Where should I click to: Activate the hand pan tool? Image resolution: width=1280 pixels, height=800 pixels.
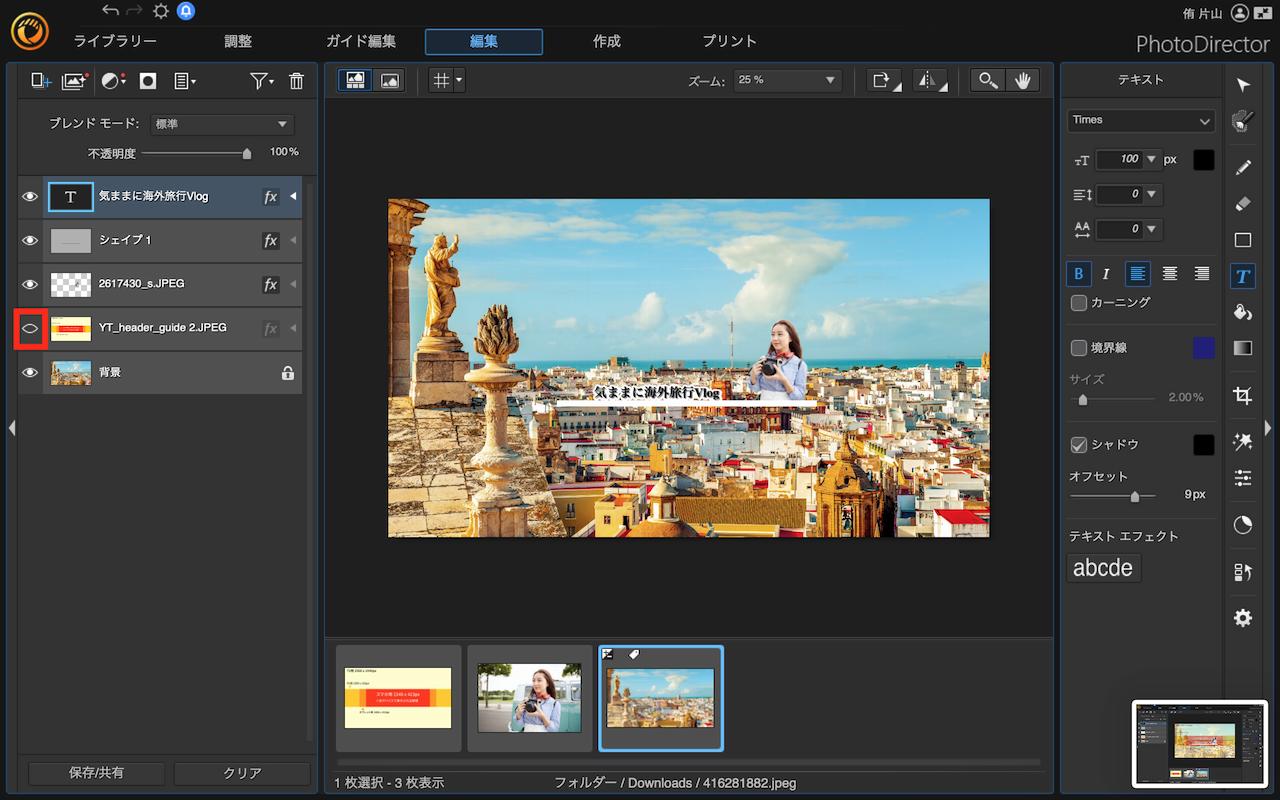[x=1023, y=81]
